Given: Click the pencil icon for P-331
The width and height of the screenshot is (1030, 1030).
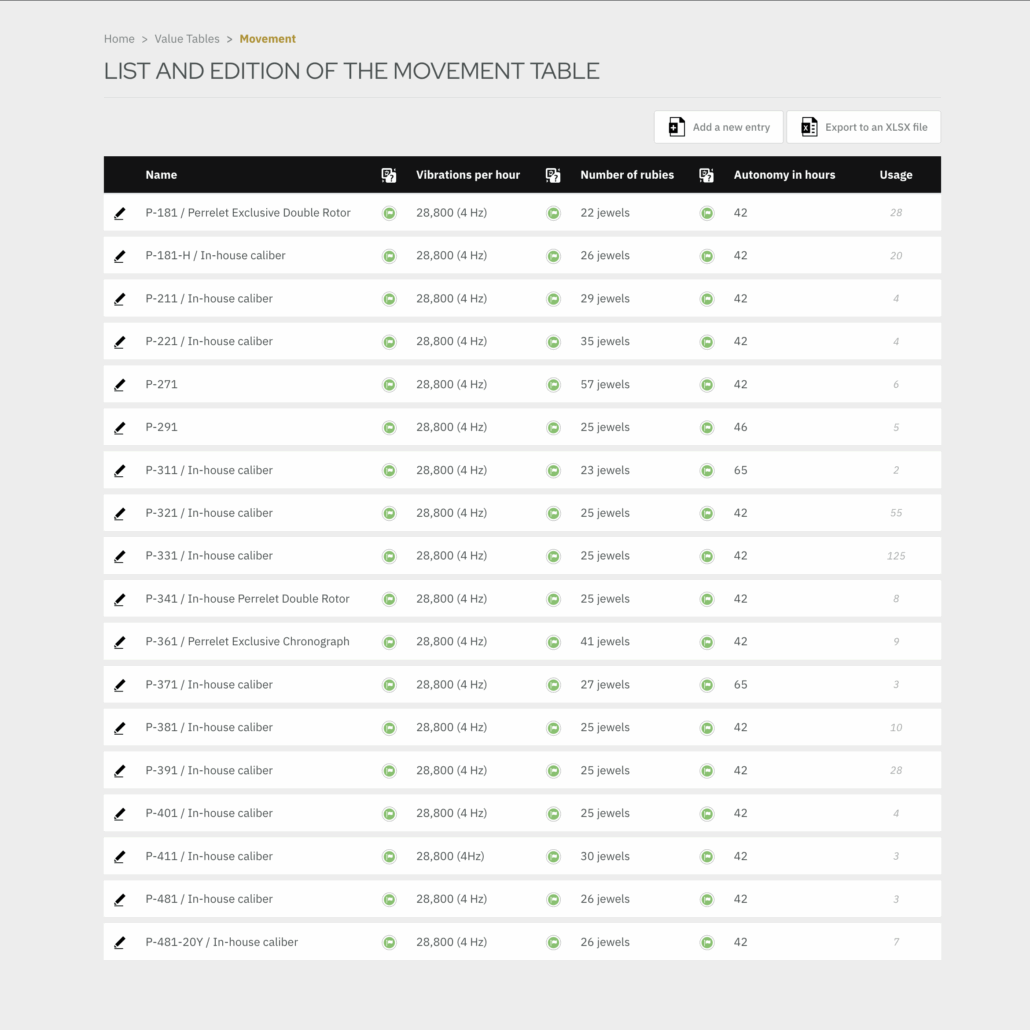Looking at the screenshot, I should coord(120,556).
